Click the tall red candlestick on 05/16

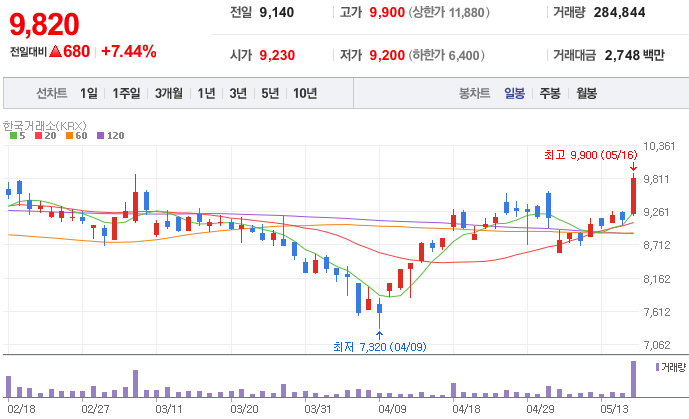pyautogui.click(x=633, y=196)
